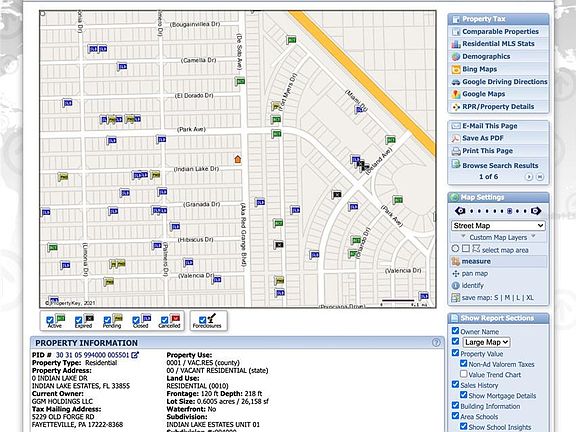Expand Custom Map Layers
Screen dimensions: 576x432
[x=498, y=237]
